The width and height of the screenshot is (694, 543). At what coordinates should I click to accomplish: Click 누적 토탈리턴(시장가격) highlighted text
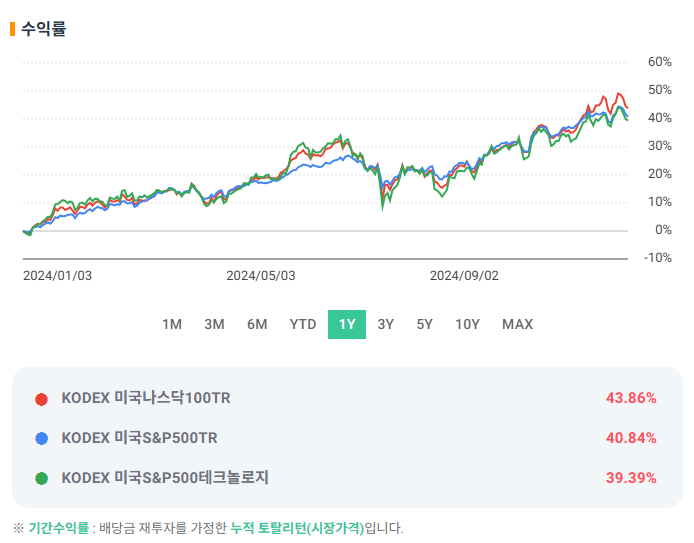point(297,528)
